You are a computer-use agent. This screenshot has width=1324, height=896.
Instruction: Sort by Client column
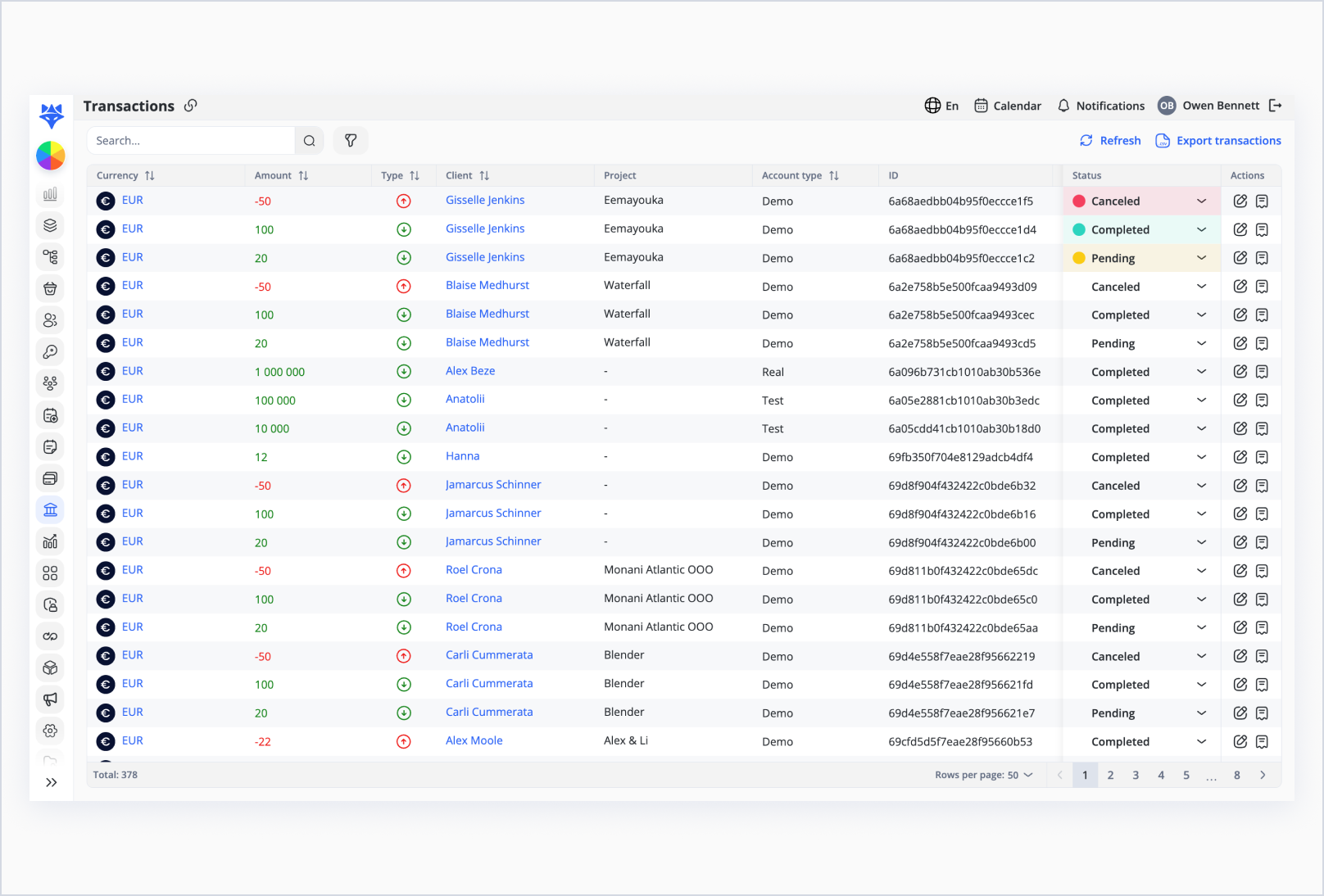point(484,175)
